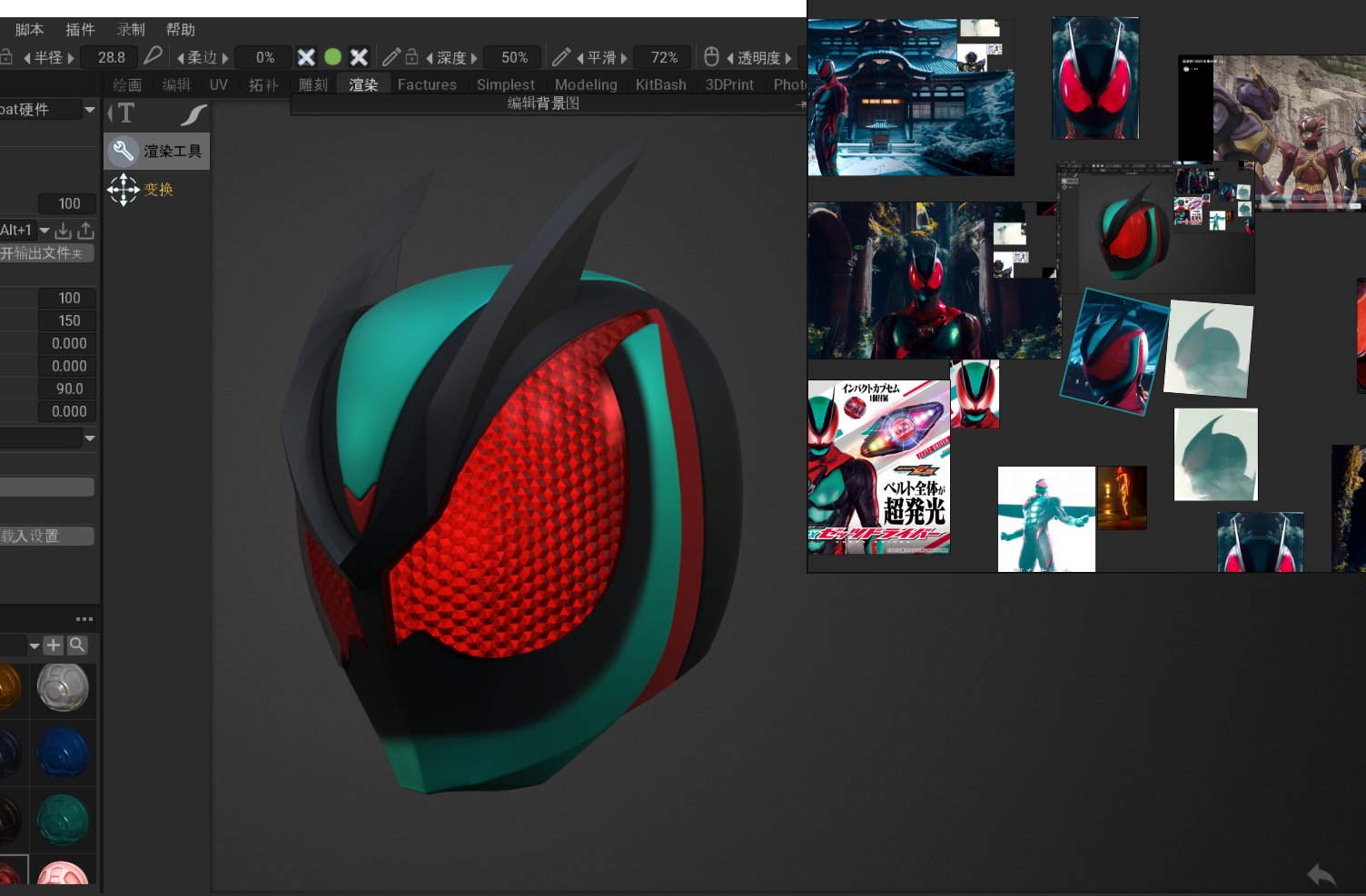This screenshot has height=896, width=1366.
Task: Switch to the KitBash tab
Action: 661,84
